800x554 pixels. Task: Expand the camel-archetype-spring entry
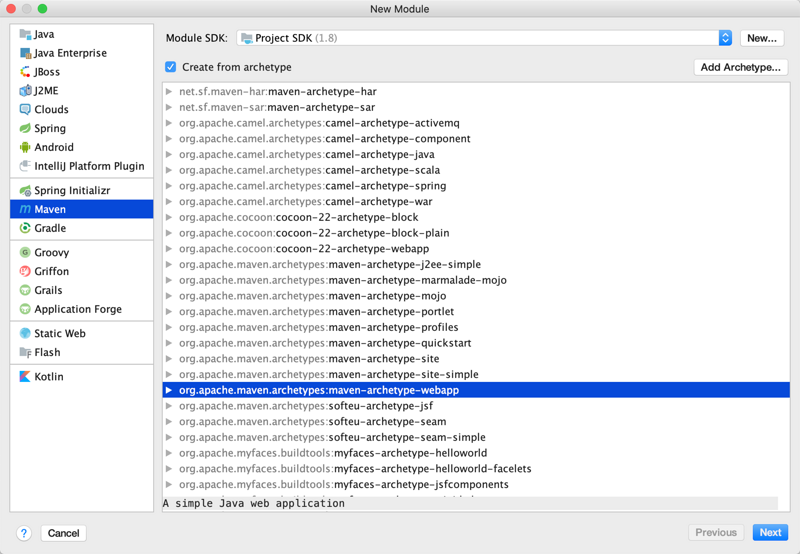pos(169,186)
